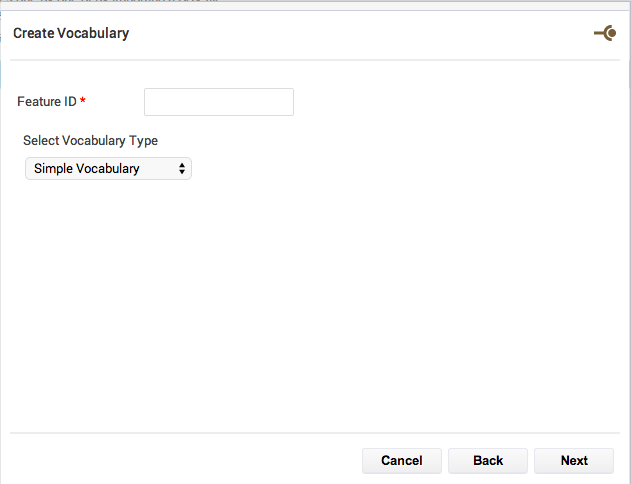
Task: Select the "Simple Vocabulary" text in combo box
Action: pos(87,169)
